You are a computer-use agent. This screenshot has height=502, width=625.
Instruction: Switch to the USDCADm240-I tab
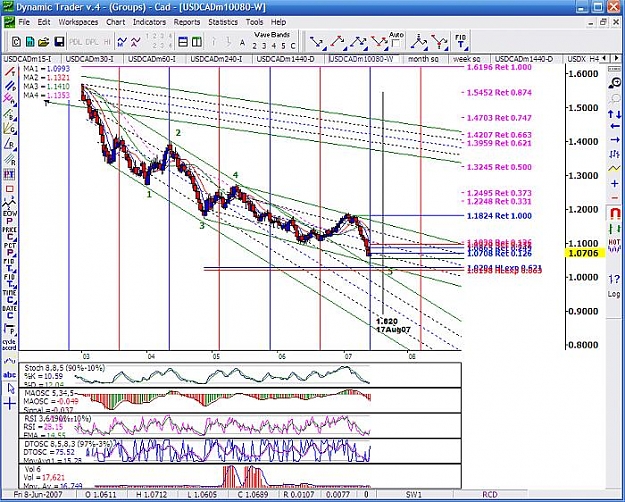tap(216, 59)
